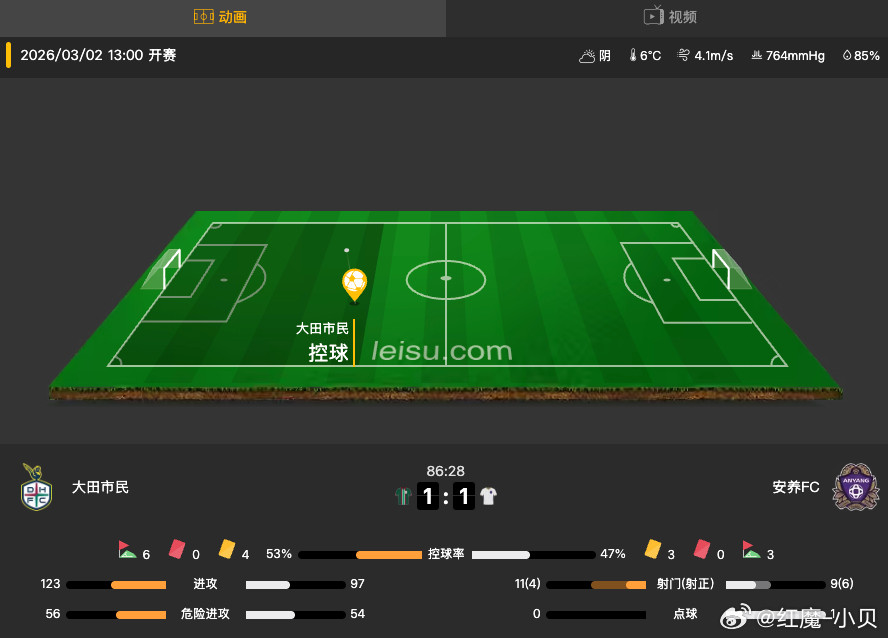The height and width of the screenshot is (638, 888).
Task: Click 大田市民 green home jersey icon
Action: pyautogui.click(x=403, y=496)
